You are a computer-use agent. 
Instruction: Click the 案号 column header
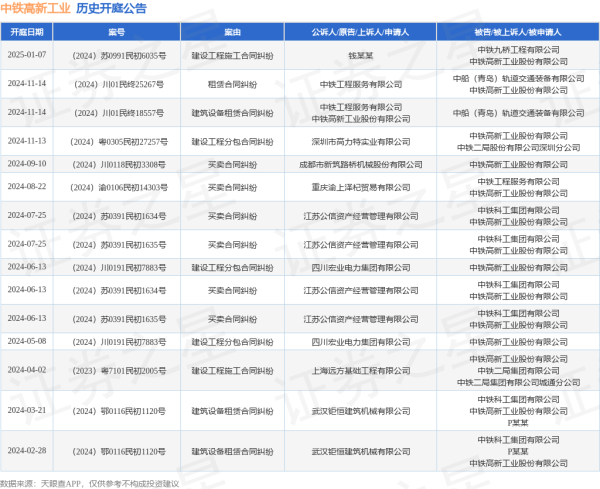(x=116, y=32)
